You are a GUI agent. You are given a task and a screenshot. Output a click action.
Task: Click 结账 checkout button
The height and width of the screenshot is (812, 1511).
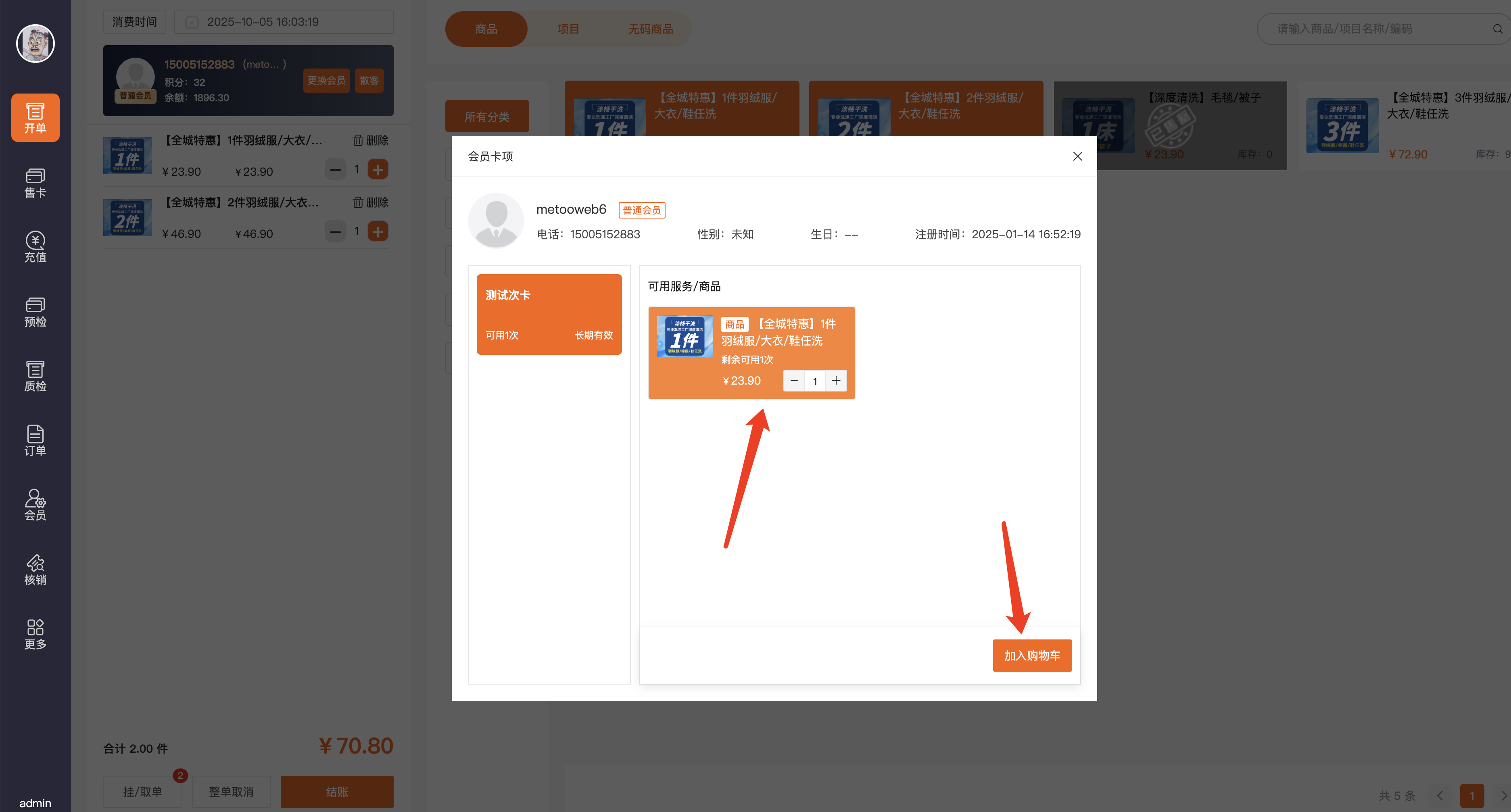[x=337, y=791]
